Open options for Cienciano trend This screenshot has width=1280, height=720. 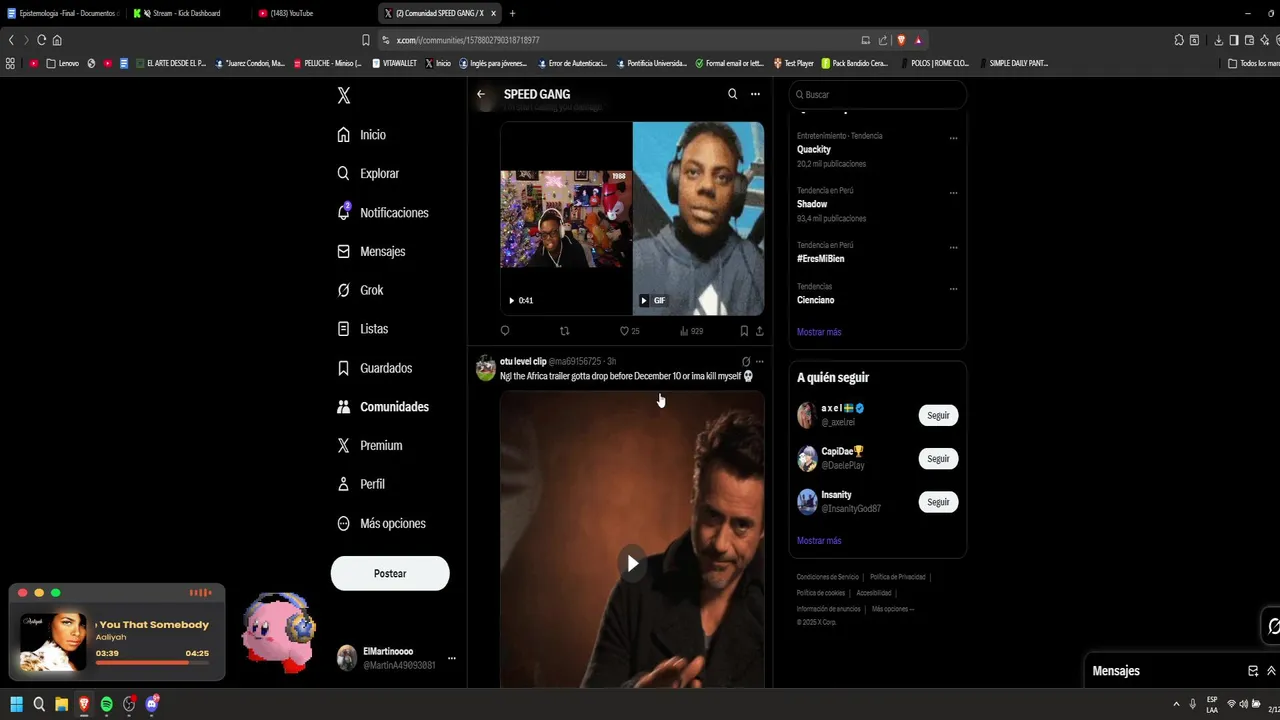pos(953,289)
